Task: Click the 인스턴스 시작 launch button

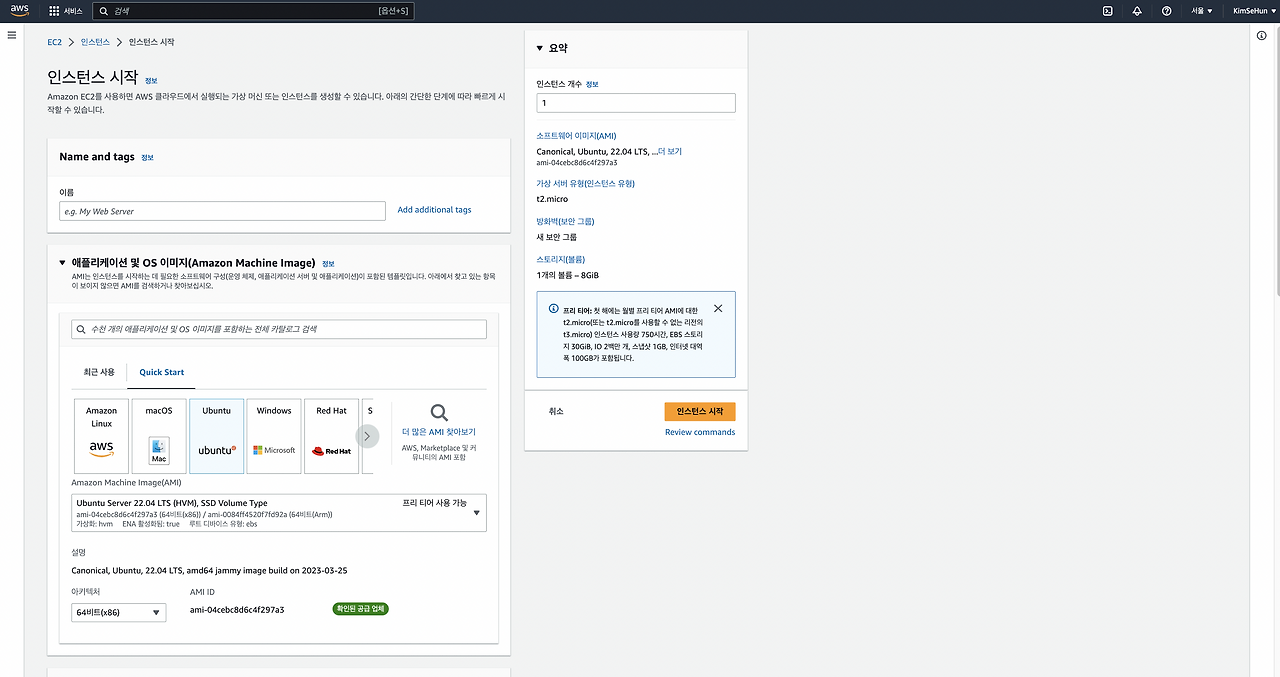Action: 700,411
